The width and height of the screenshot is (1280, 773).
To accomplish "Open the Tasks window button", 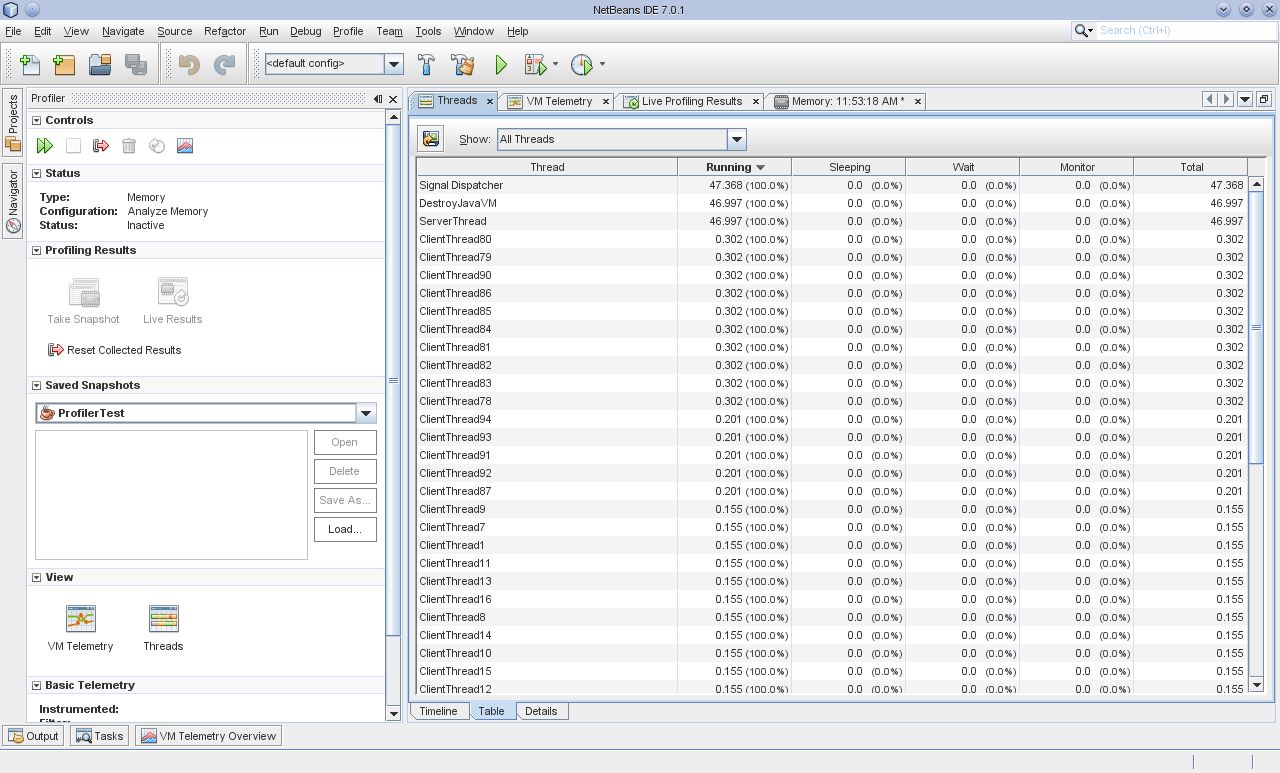I will 99,736.
